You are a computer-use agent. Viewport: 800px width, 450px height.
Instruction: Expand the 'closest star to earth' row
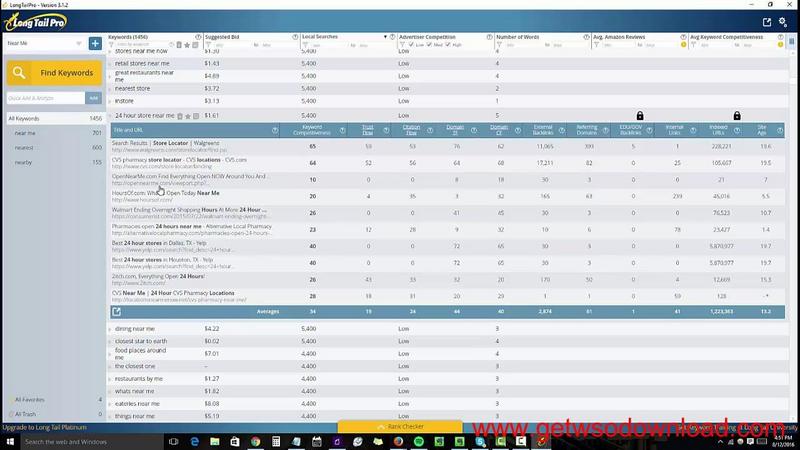110,341
